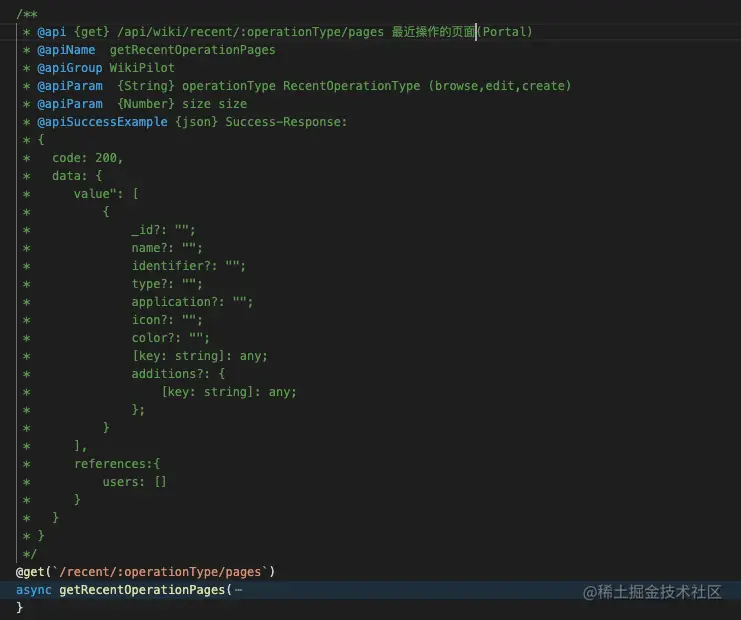Expand the folded getRecentOperationPages body ellipsis

coord(238,590)
